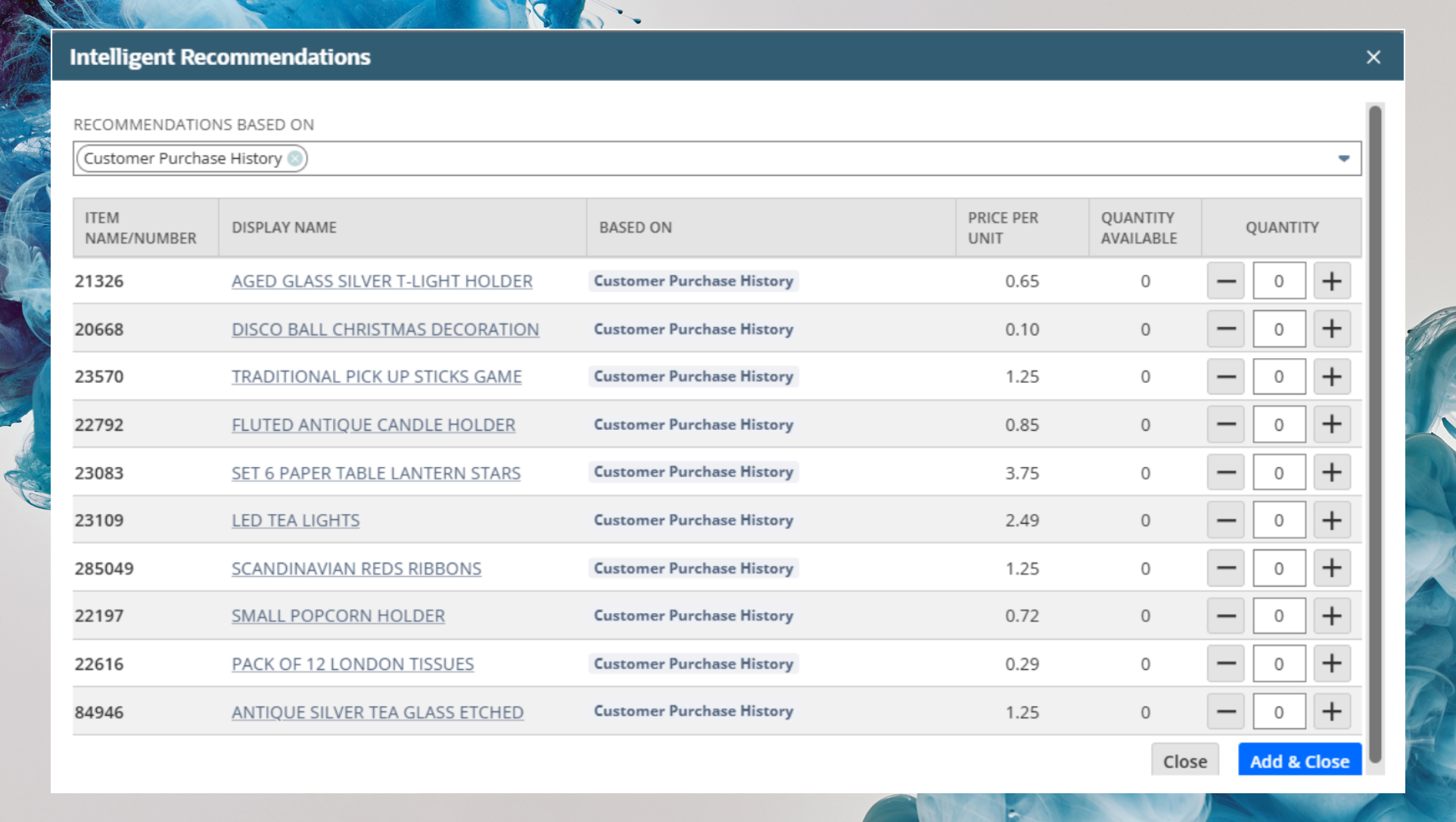Click the Price Per Unit column header
Image resolution: width=1456 pixels, height=822 pixels.
click(1022, 227)
